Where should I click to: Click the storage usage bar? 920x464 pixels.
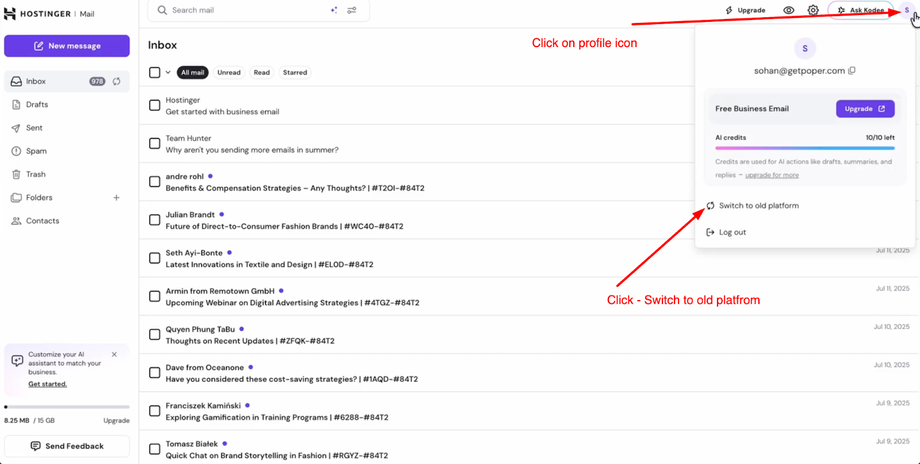point(67,407)
